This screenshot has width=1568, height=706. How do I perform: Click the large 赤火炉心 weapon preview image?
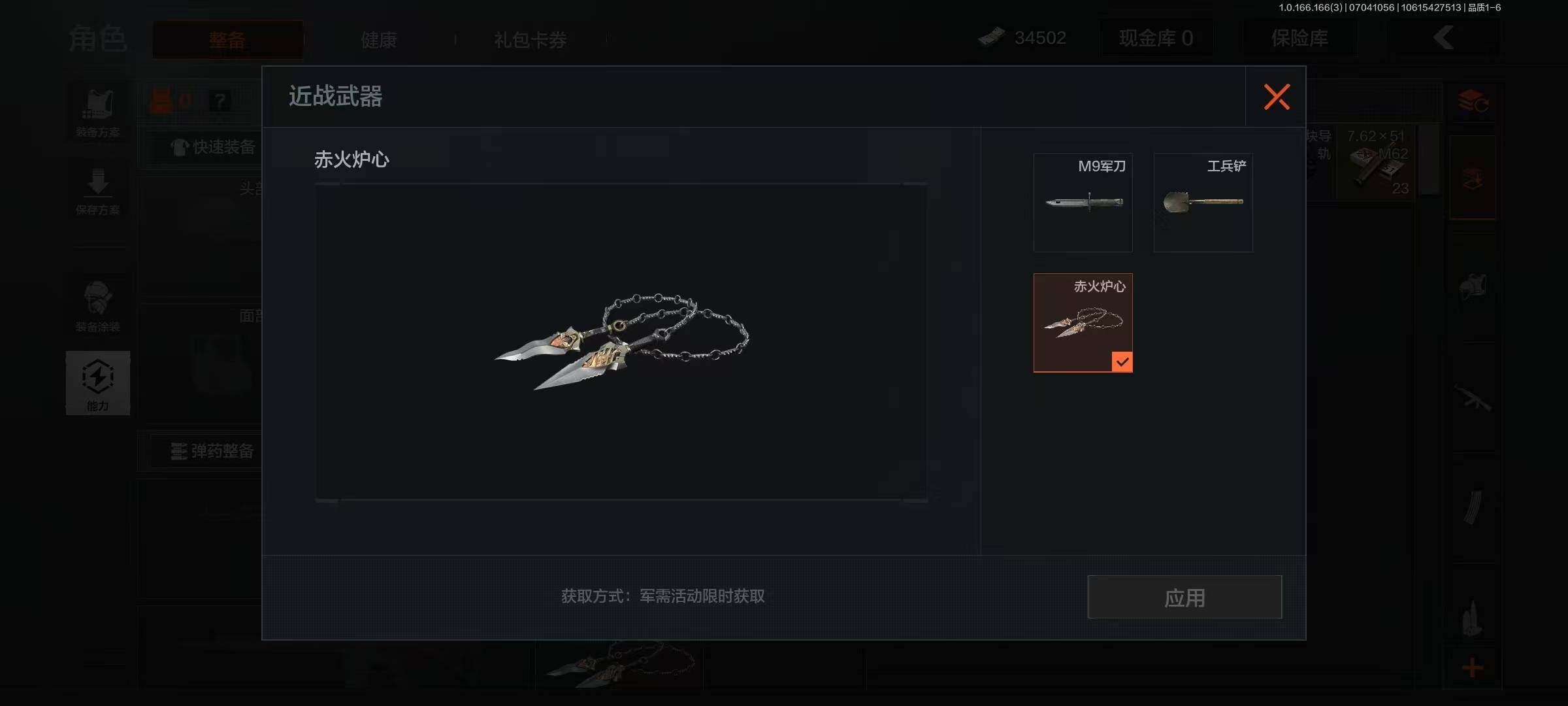pyautogui.click(x=621, y=343)
